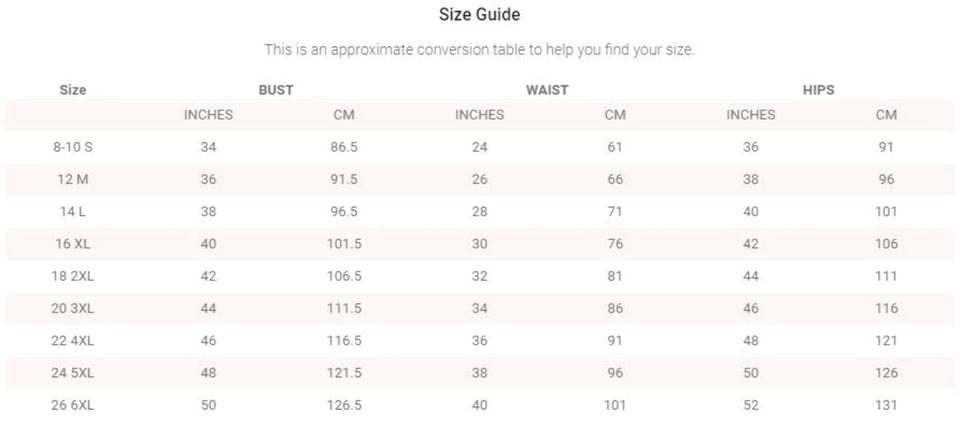Click the 131 hips CM value

pos(886,405)
